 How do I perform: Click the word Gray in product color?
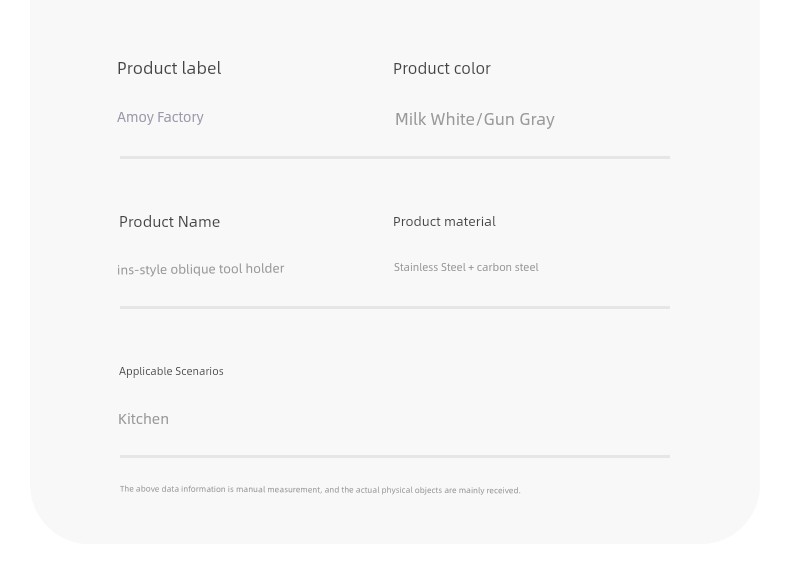537,120
